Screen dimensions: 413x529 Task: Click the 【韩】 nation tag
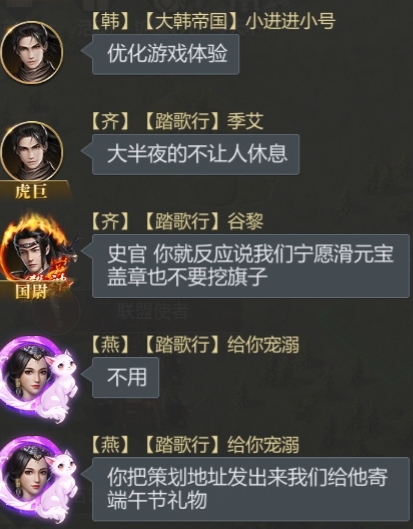tap(110, 21)
